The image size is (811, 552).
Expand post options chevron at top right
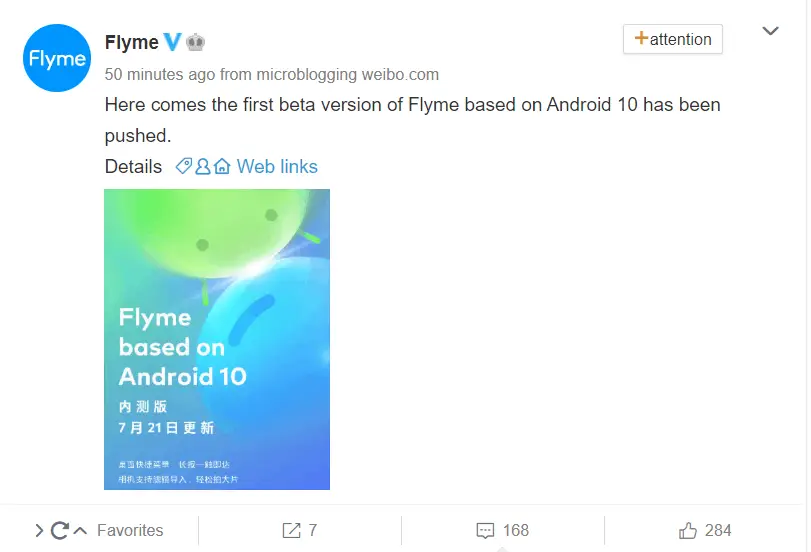[x=770, y=31]
